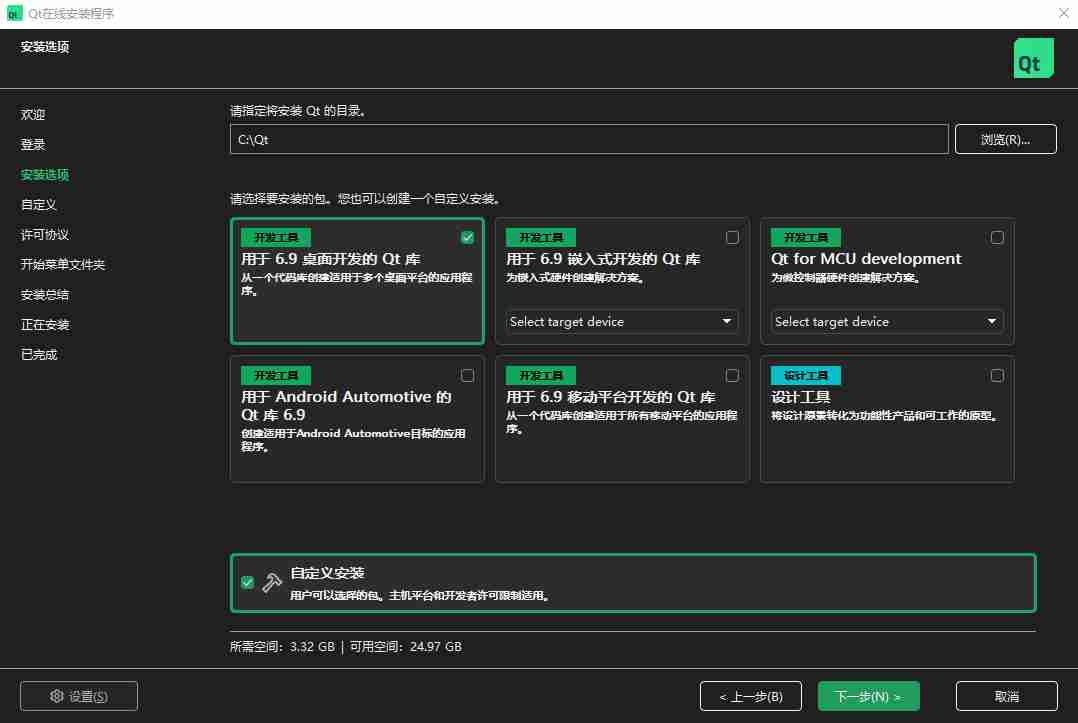Click the C:\Qt install directory field
This screenshot has height=723, width=1078.
point(588,140)
